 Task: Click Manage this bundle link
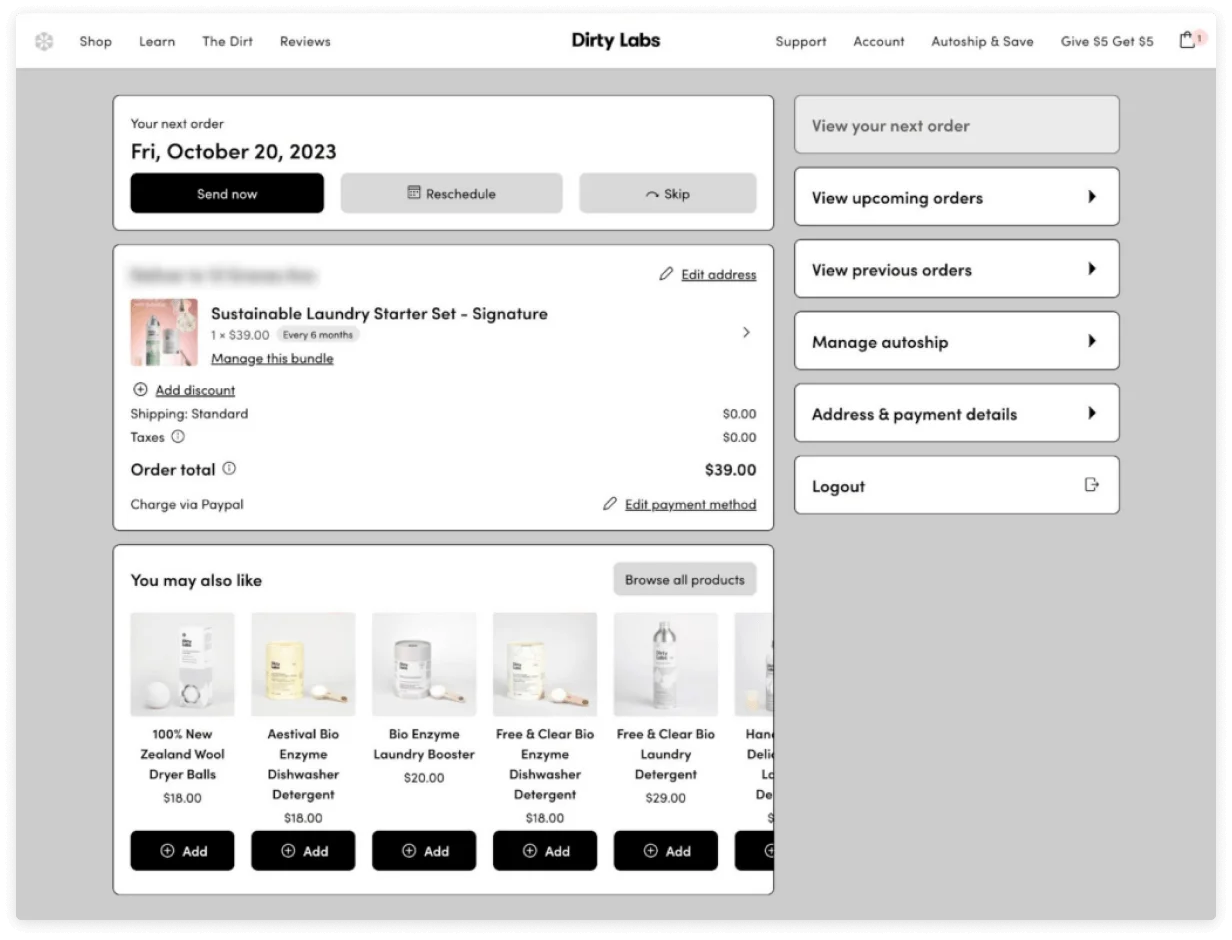[x=272, y=358]
